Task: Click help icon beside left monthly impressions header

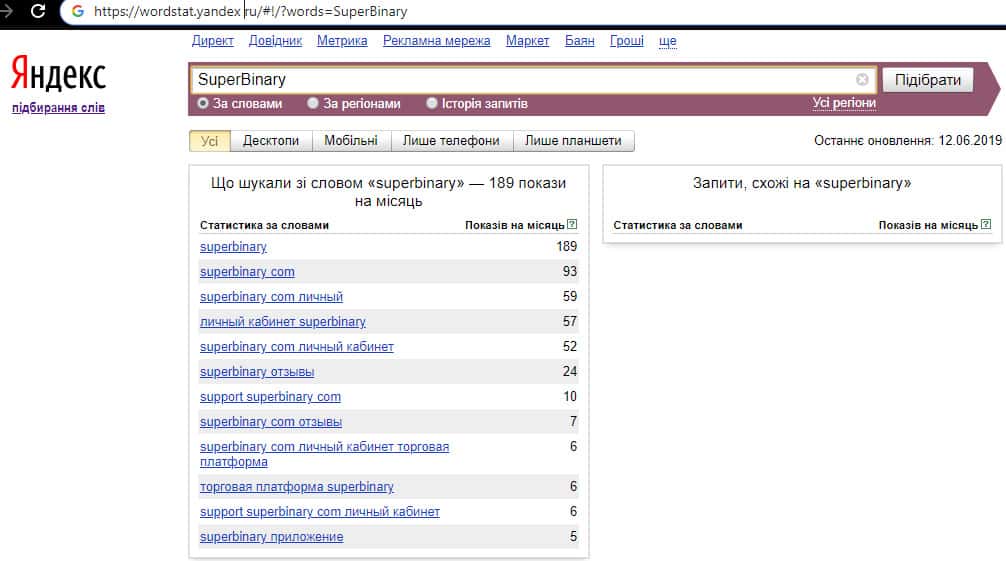Action: (x=572, y=225)
